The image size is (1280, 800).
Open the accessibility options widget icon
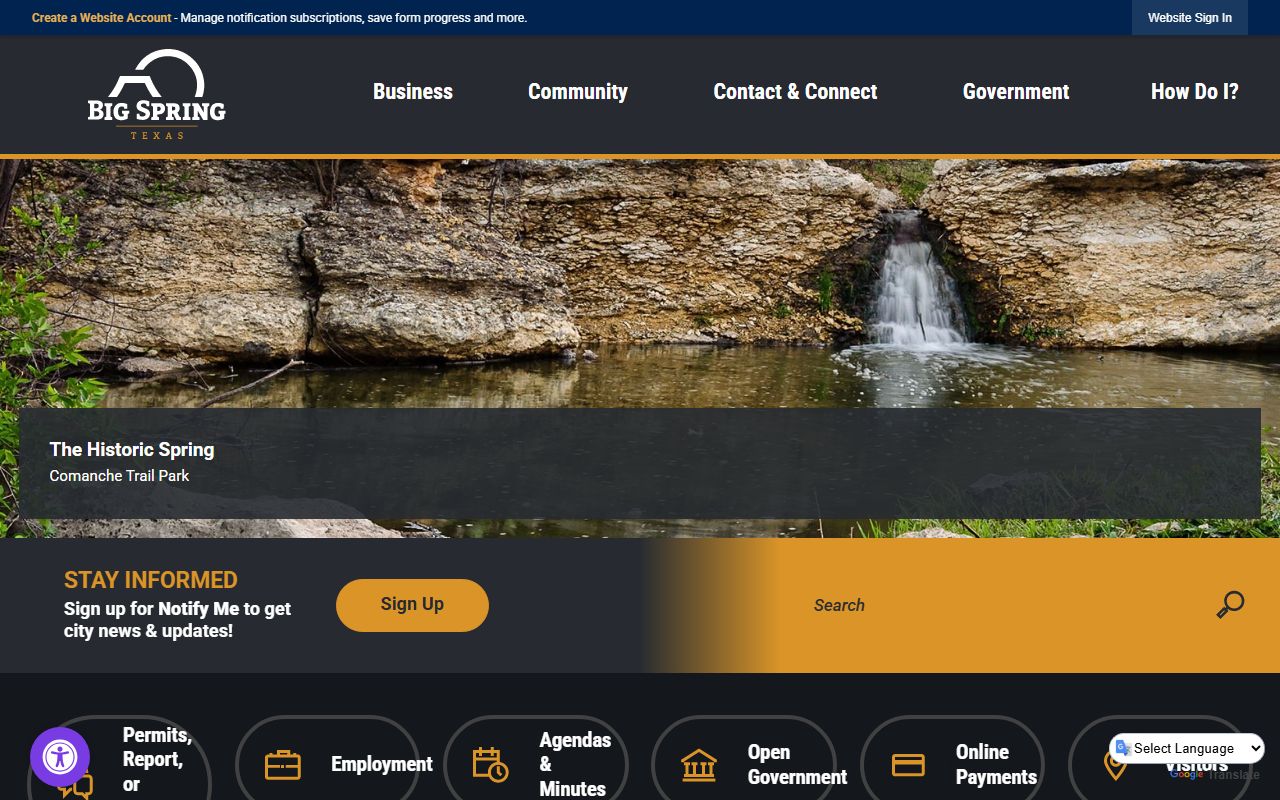[60, 757]
